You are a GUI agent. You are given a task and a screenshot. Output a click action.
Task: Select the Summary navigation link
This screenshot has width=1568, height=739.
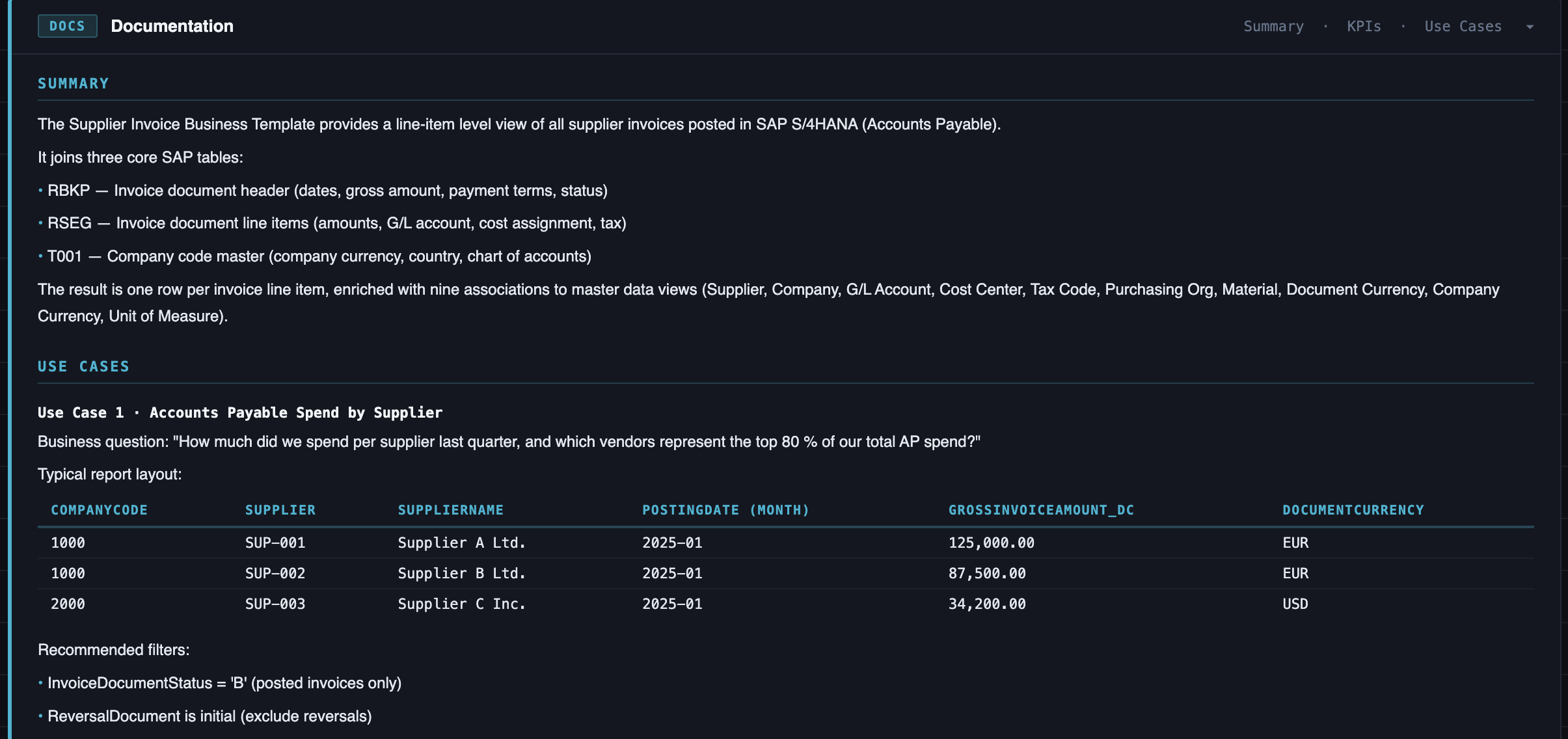point(1273,26)
